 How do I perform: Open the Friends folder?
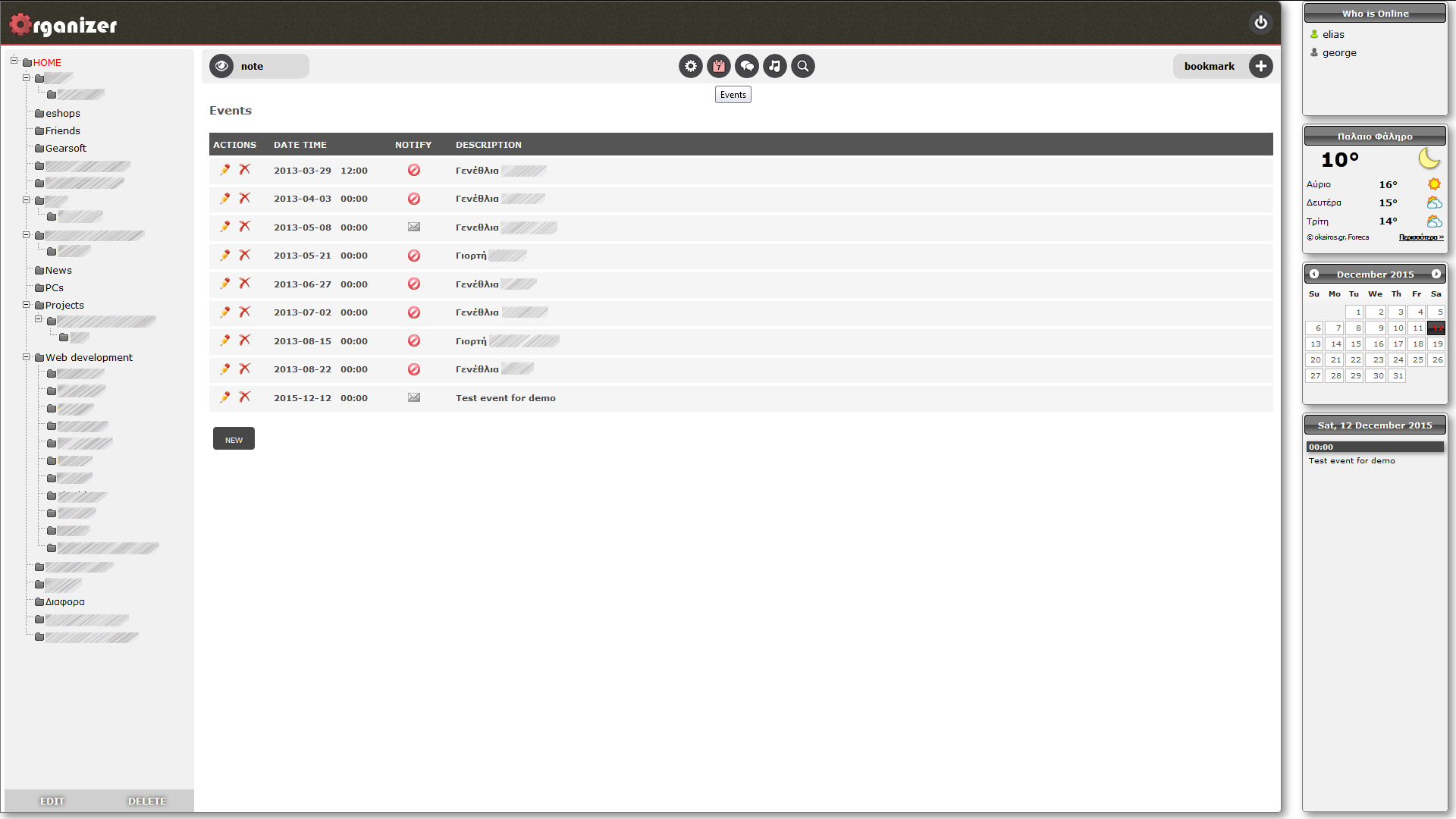point(62,130)
